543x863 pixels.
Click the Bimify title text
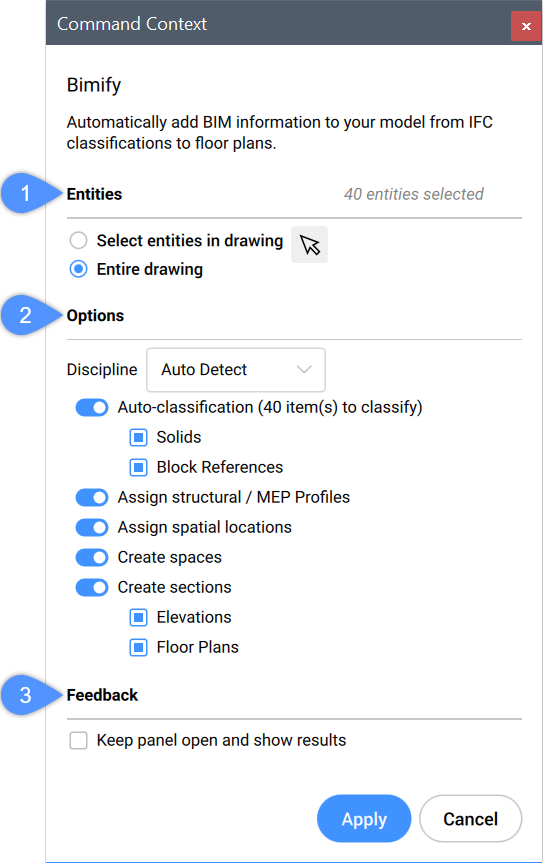pyautogui.click(x=94, y=85)
